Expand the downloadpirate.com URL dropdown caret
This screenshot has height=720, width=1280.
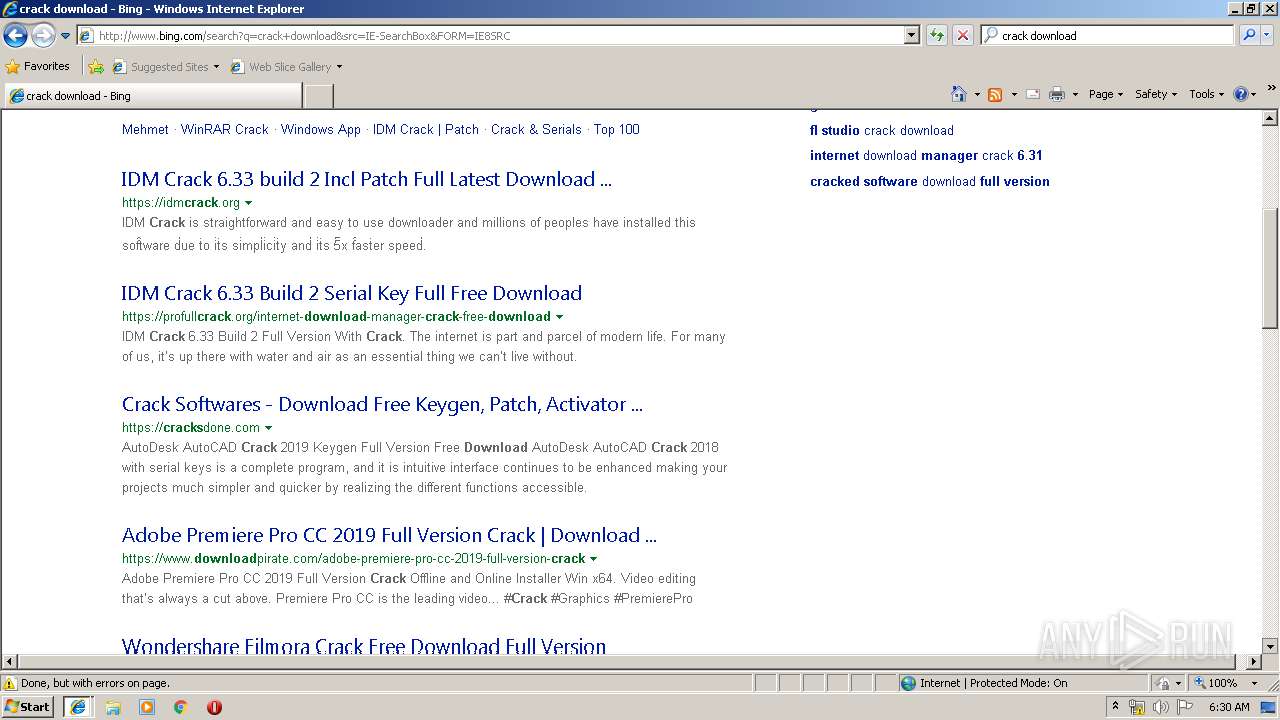point(593,559)
